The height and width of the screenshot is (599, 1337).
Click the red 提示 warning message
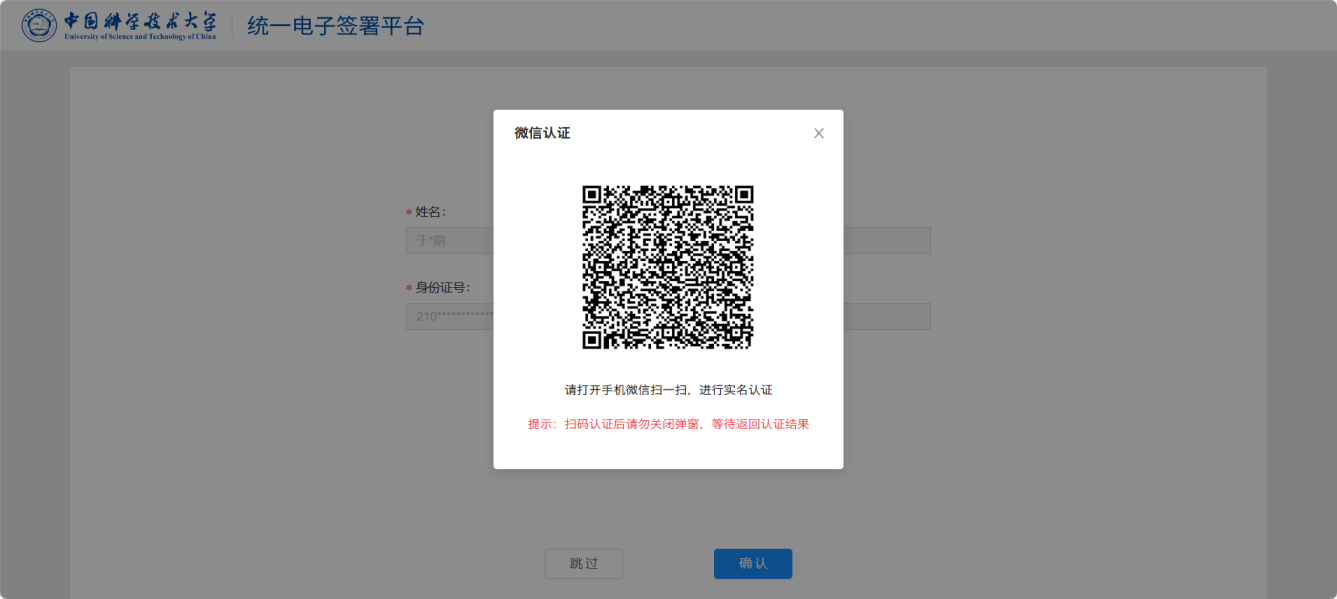668,424
